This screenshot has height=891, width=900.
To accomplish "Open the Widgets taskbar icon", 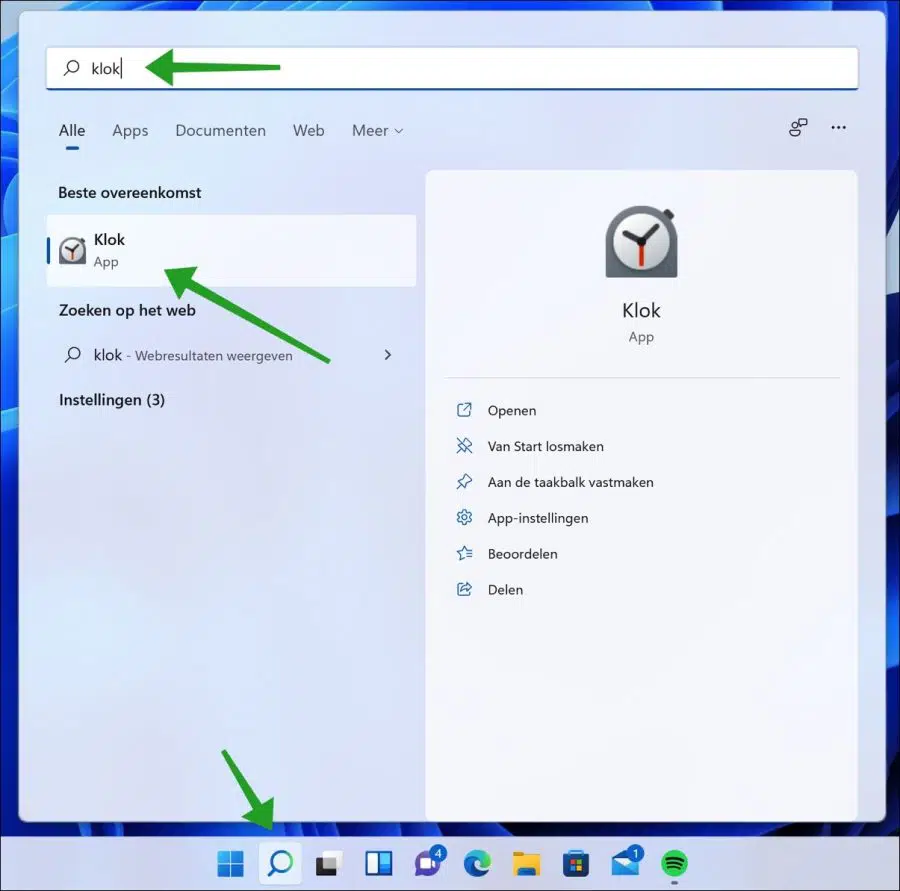I will pyautogui.click(x=379, y=863).
